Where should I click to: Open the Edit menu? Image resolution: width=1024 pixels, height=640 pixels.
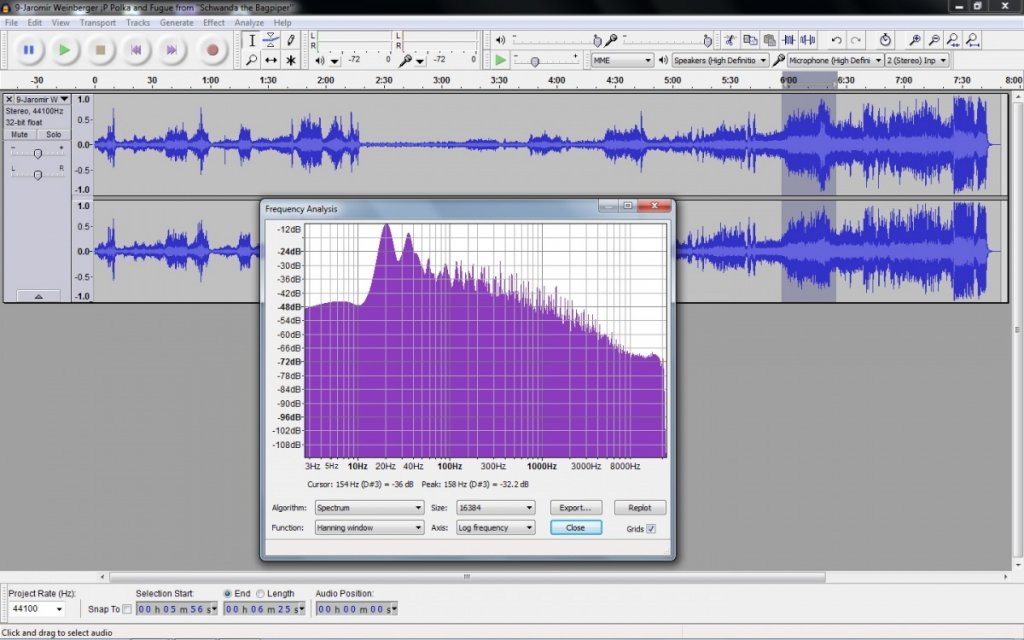34,22
